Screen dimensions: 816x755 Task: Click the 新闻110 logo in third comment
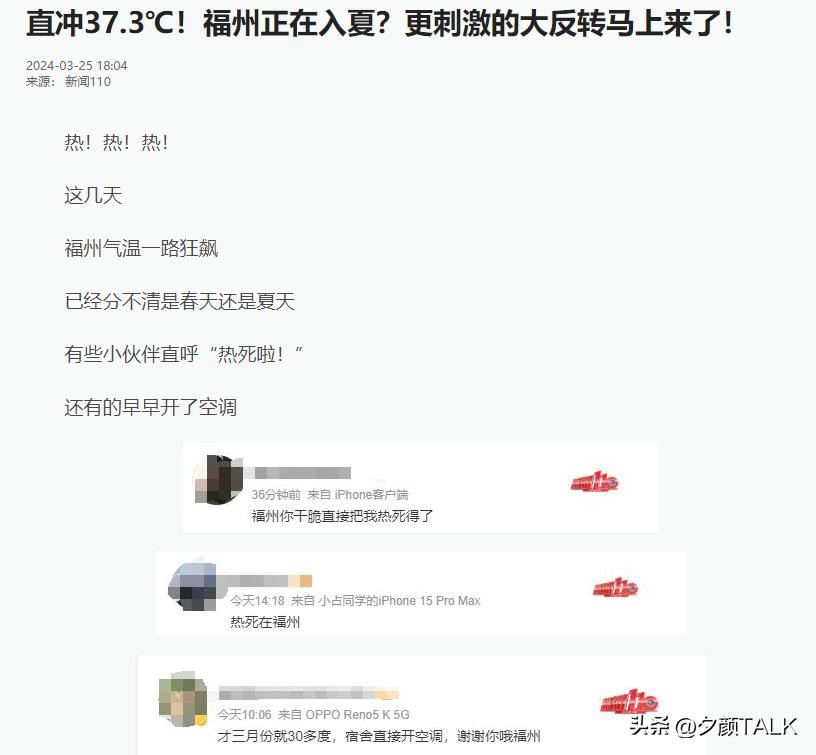pos(629,701)
